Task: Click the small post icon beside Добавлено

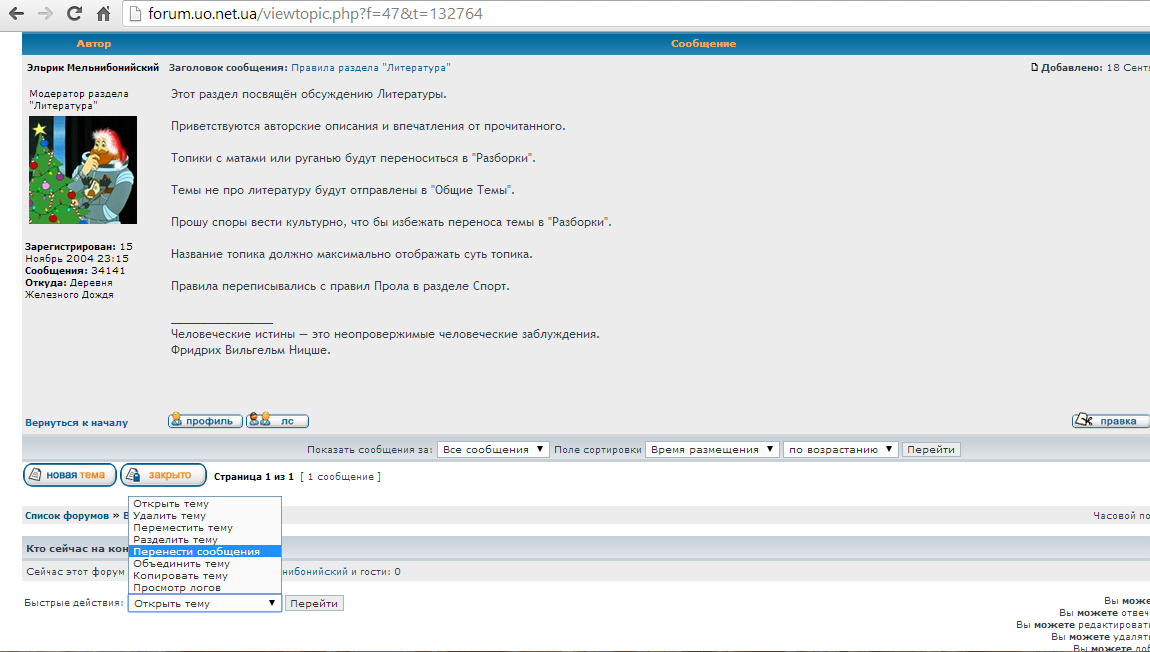Action: pyautogui.click(x=1035, y=67)
